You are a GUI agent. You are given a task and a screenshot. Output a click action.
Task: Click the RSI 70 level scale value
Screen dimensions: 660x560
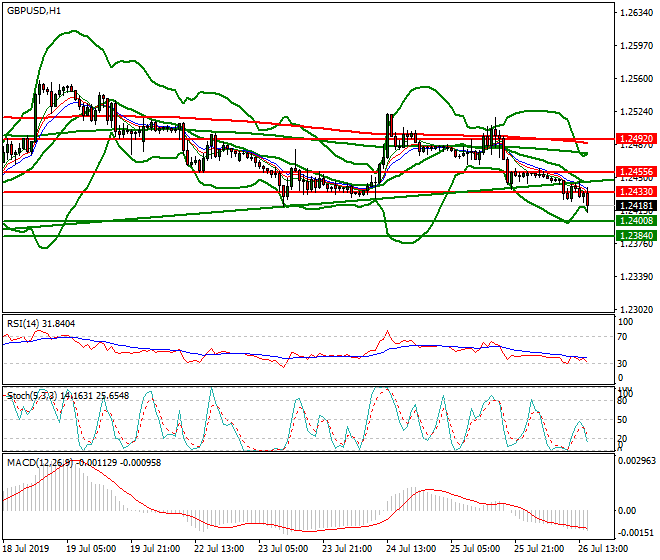[622, 337]
